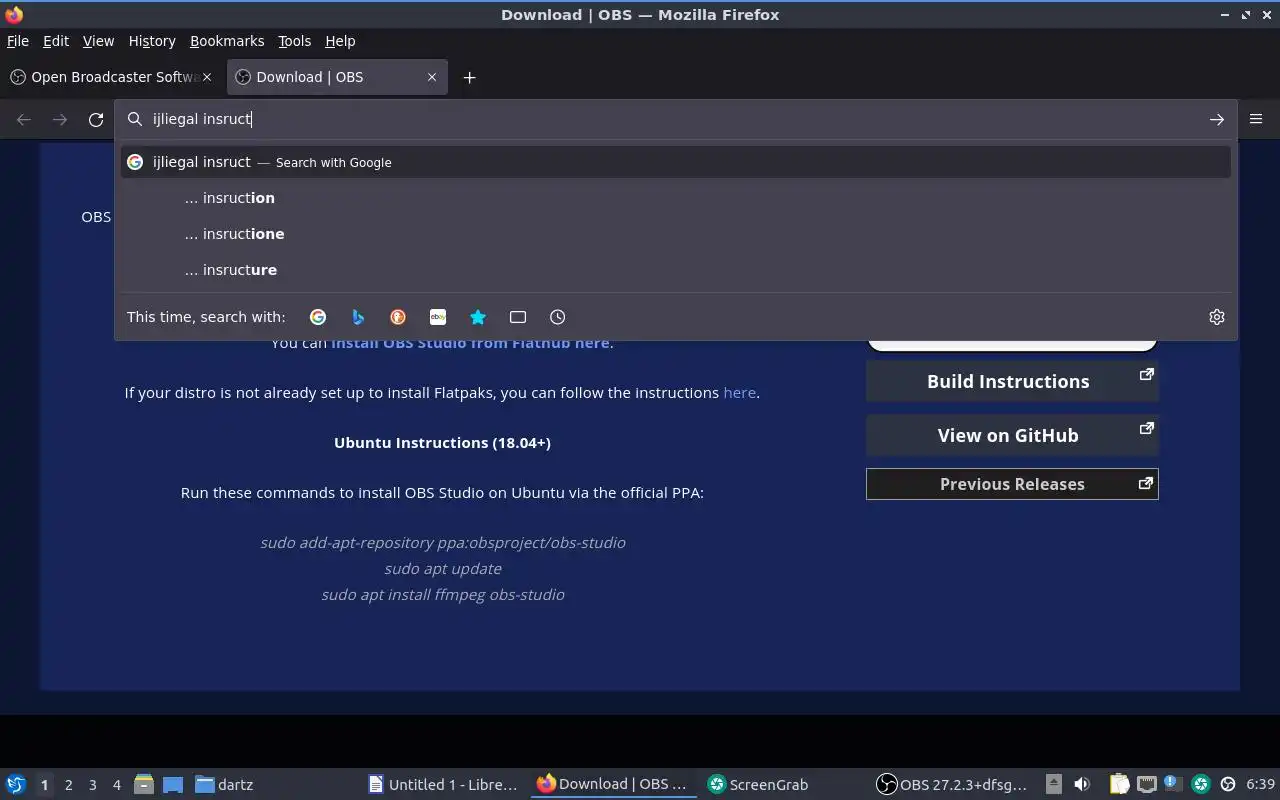
Task: Click the update notifier tray icon
Action: click(1173, 784)
